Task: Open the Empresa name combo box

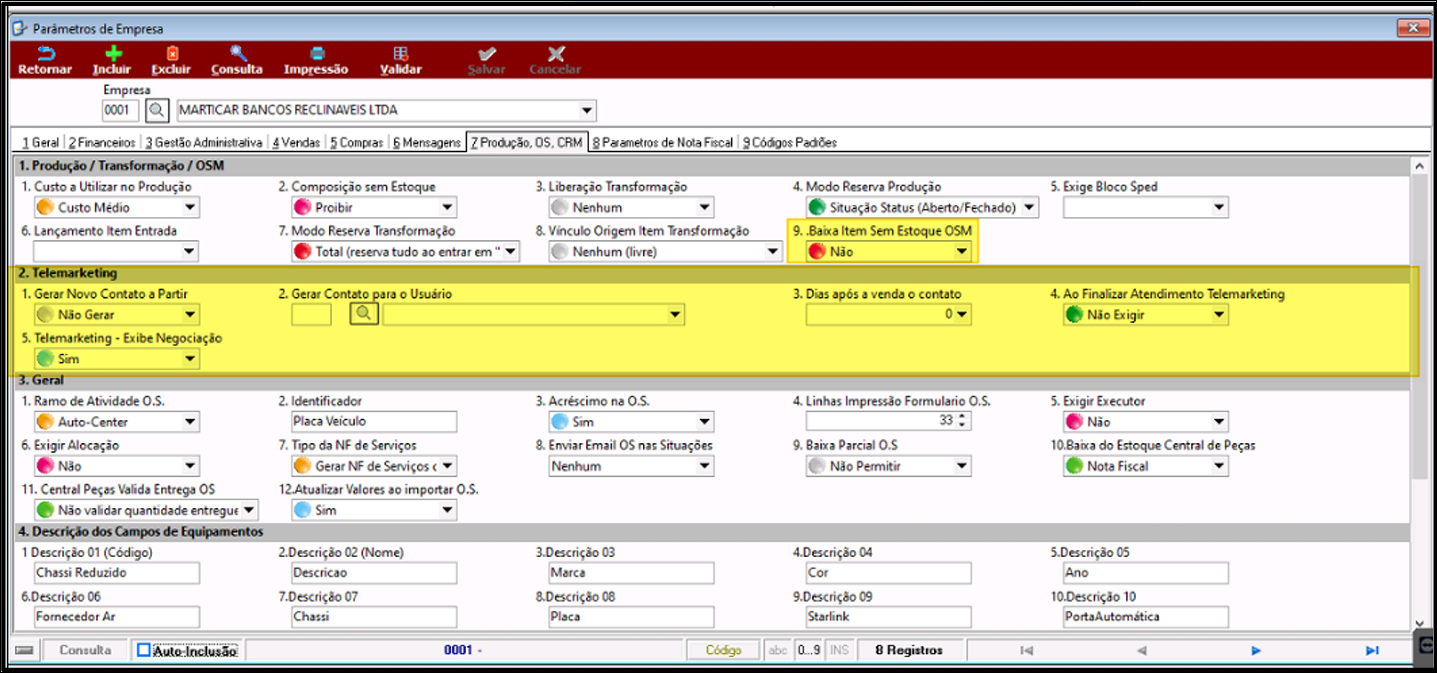Action: [385, 110]
